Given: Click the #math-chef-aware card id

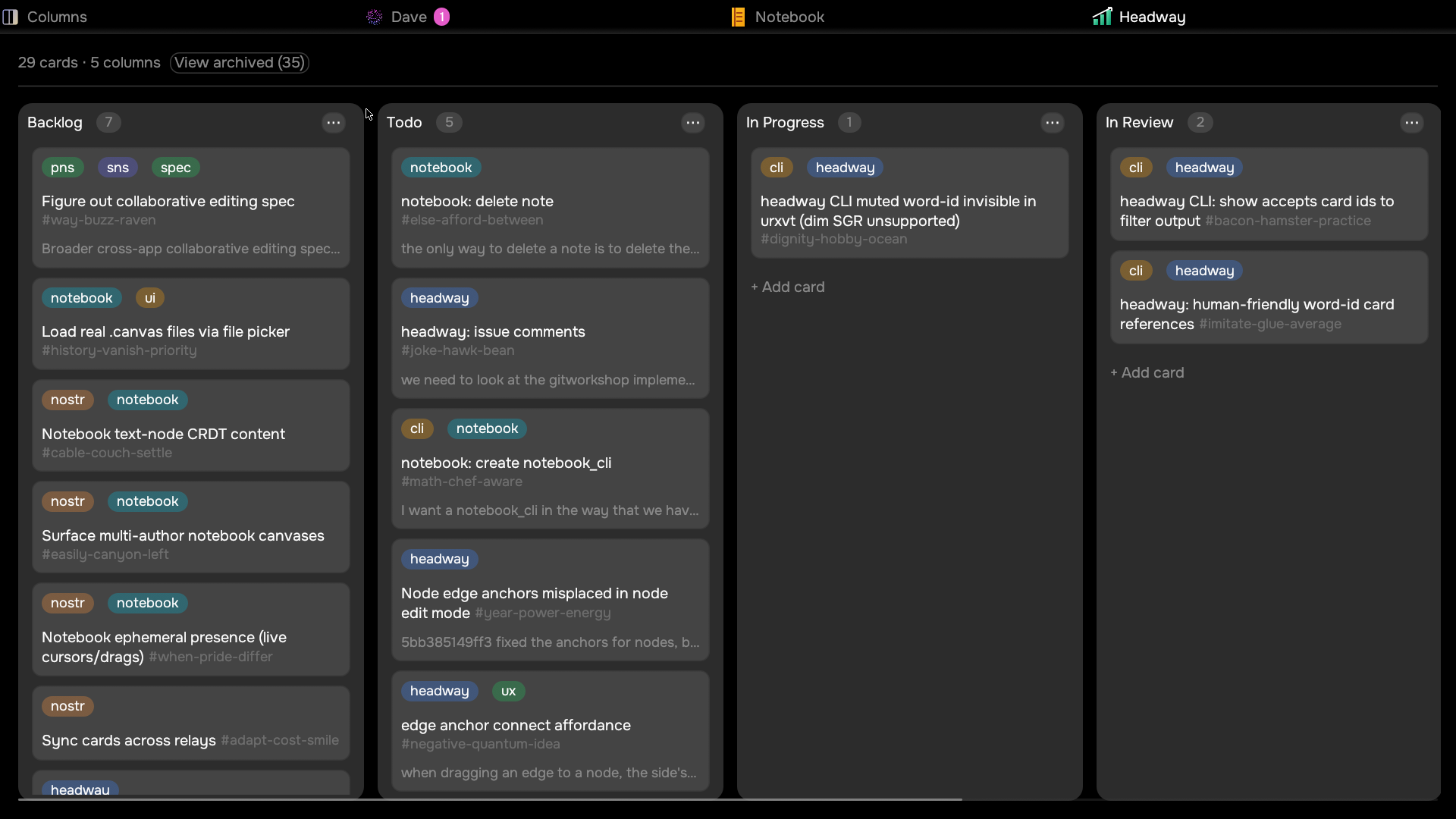Looking at the screenshot, I should pos(462,482).
